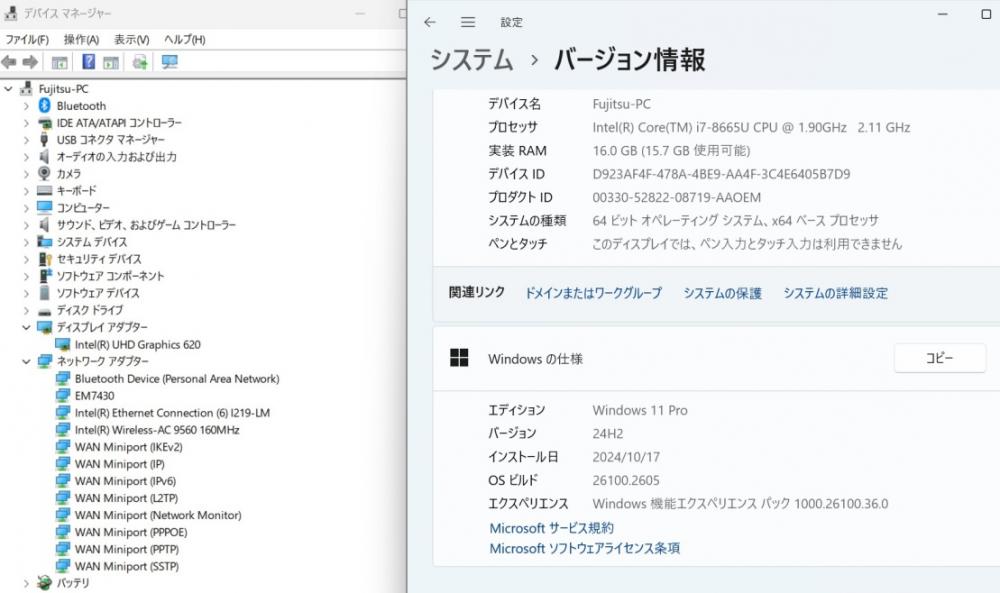This screenshot has width=1000, height=593.
Task: Open the ヘルプ(H) menu
Action: click(x=184, y=40)
